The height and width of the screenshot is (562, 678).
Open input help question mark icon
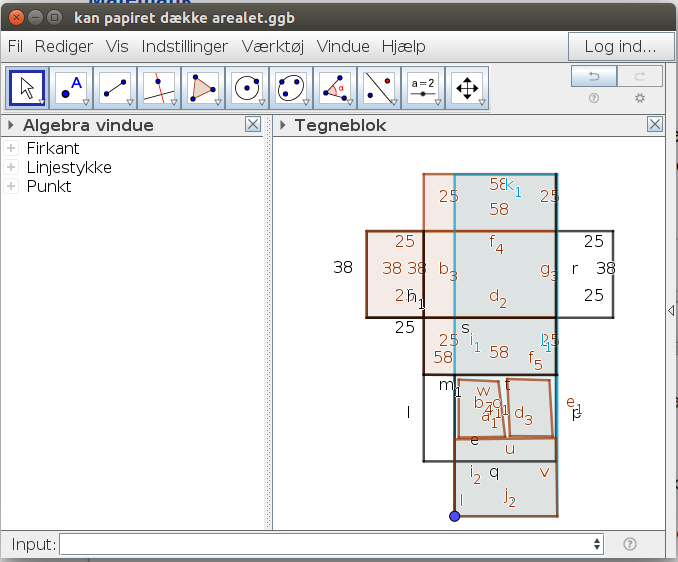[630, 544]
